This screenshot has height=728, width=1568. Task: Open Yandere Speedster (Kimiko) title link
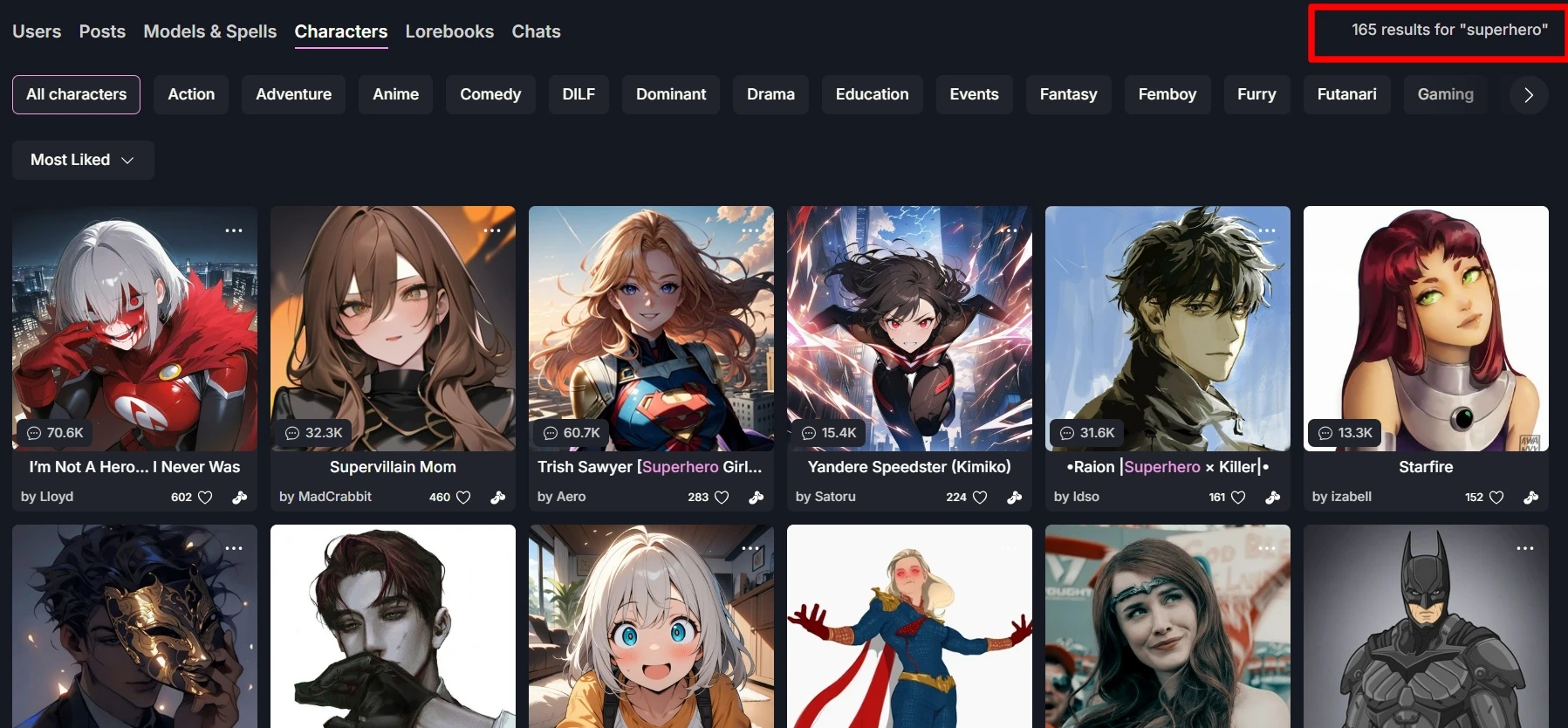click(909, 467)
